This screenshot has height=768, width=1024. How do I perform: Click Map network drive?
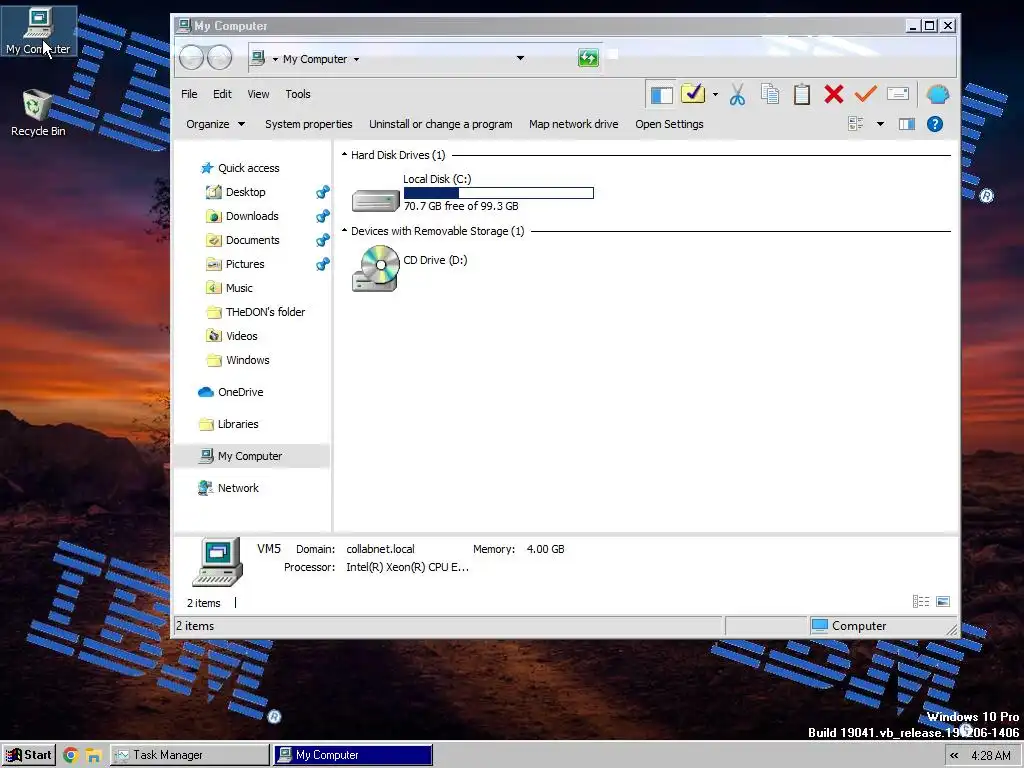(573, 124)
